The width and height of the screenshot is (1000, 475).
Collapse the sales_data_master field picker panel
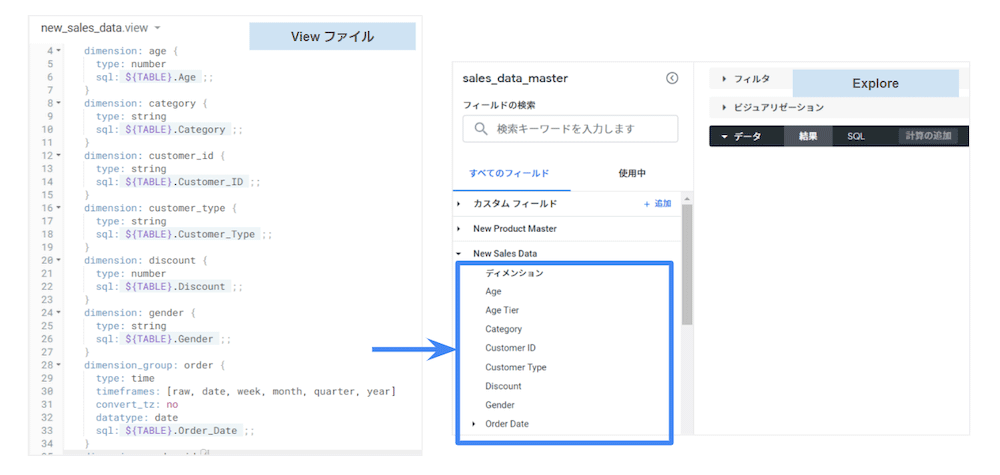(672, 78)
